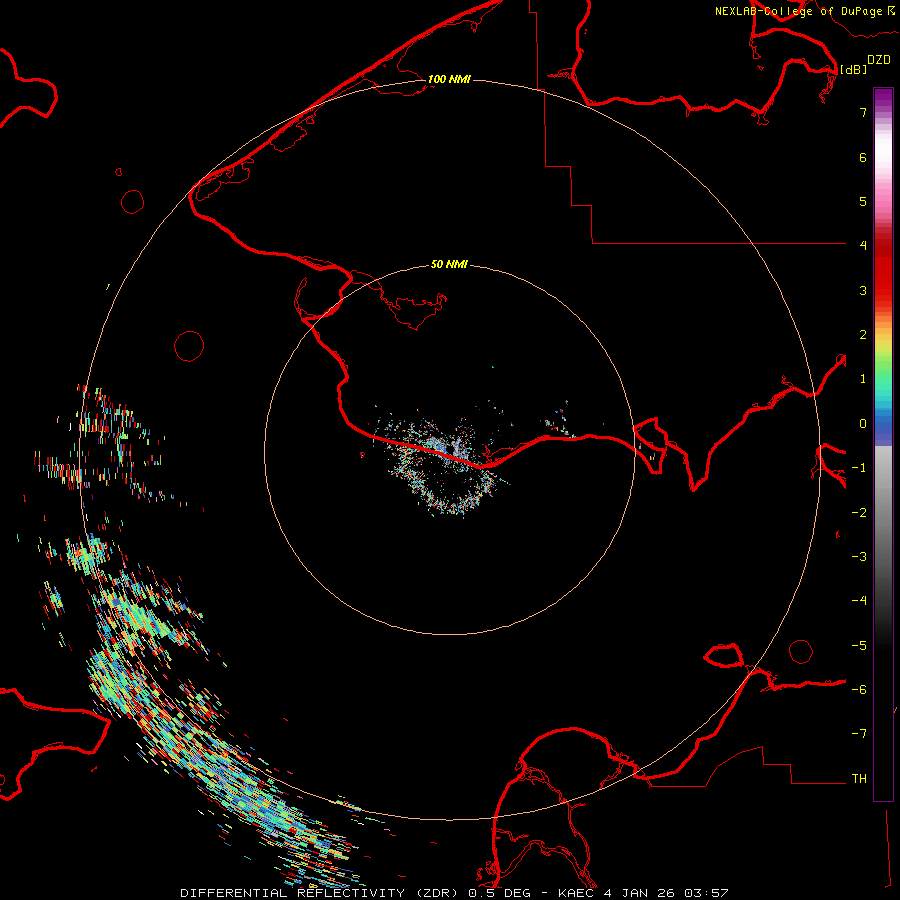This screenshot has width=900, height=900.
Task: Click the 5 dB scale value
Action: click(x=863, y=201)
